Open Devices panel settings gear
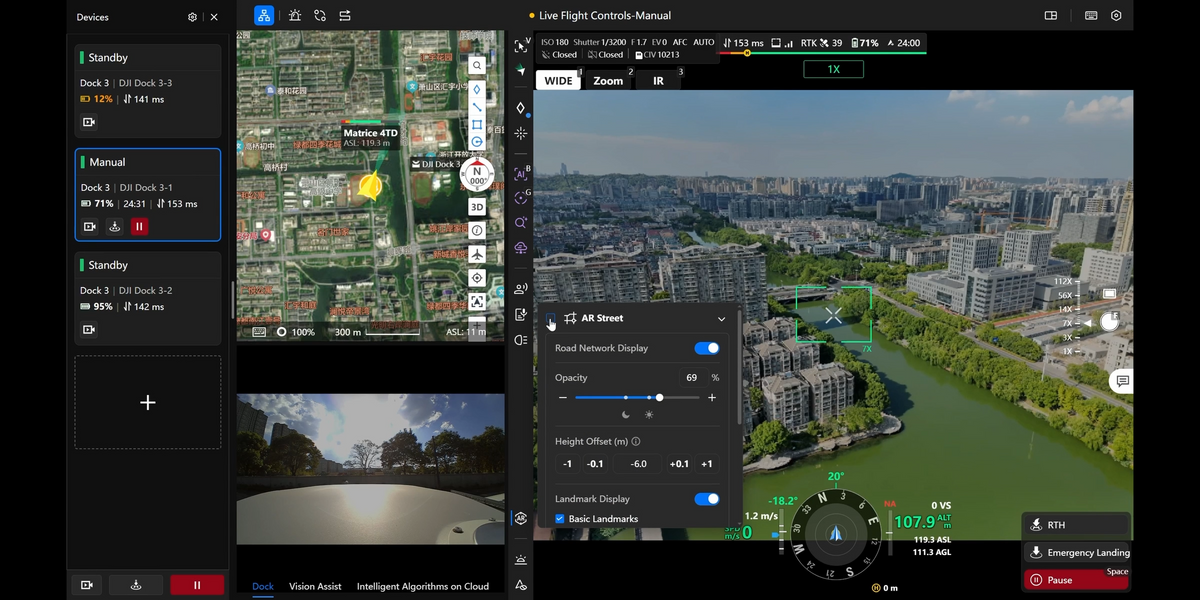 (192, 17)
